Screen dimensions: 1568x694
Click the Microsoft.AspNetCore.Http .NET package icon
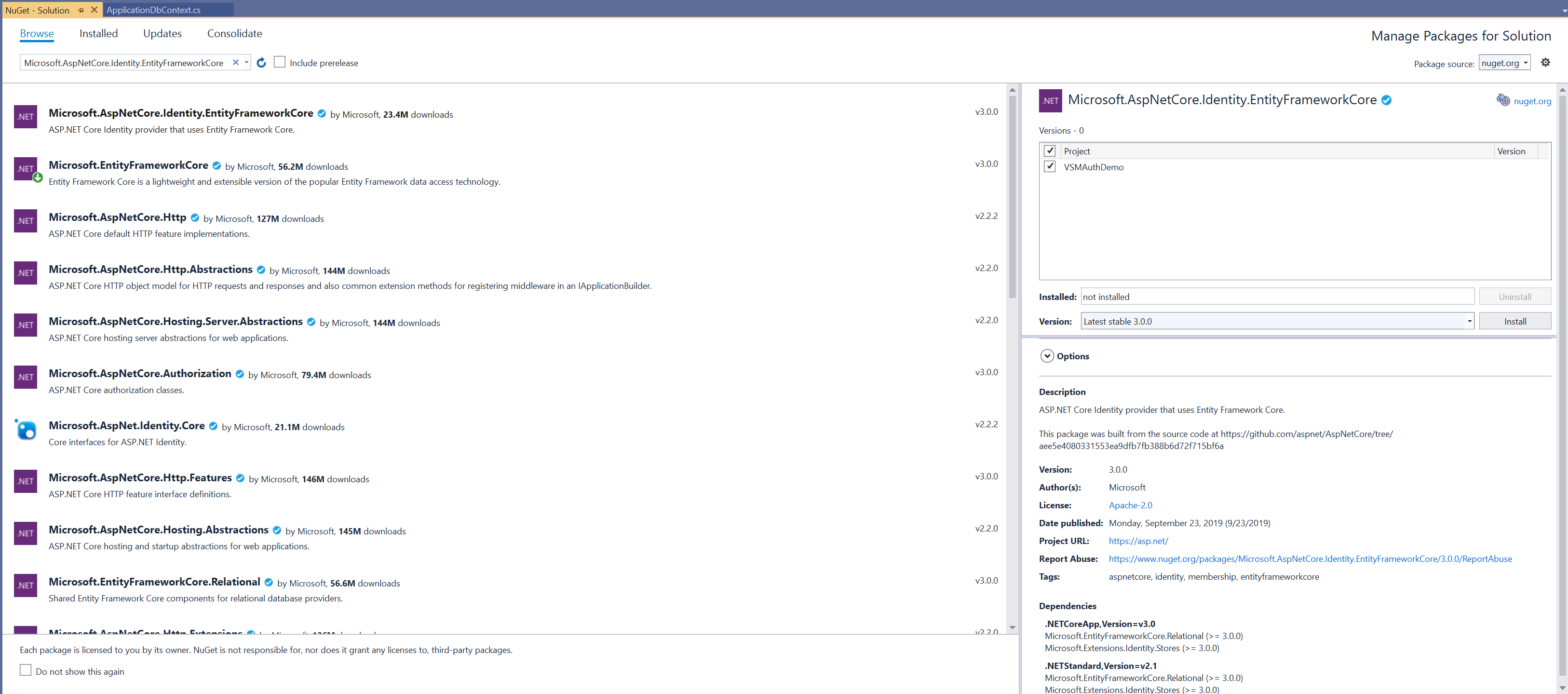tap(26, 221)
